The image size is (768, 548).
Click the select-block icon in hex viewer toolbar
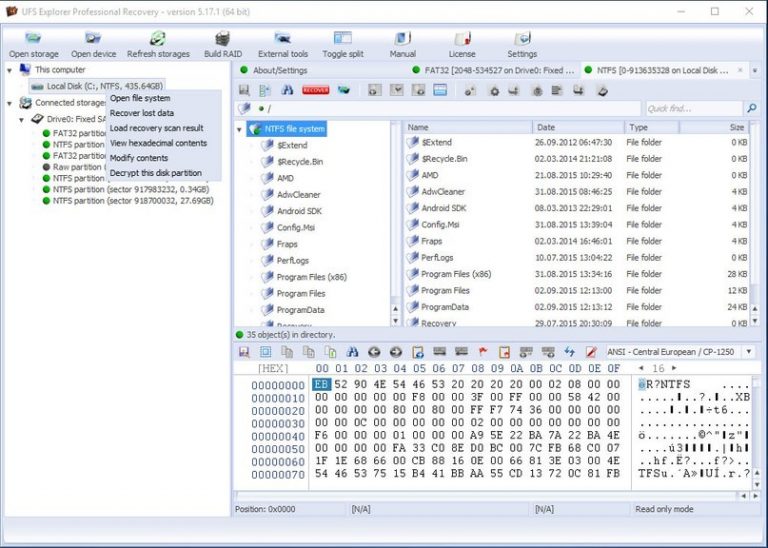(265, 352)
